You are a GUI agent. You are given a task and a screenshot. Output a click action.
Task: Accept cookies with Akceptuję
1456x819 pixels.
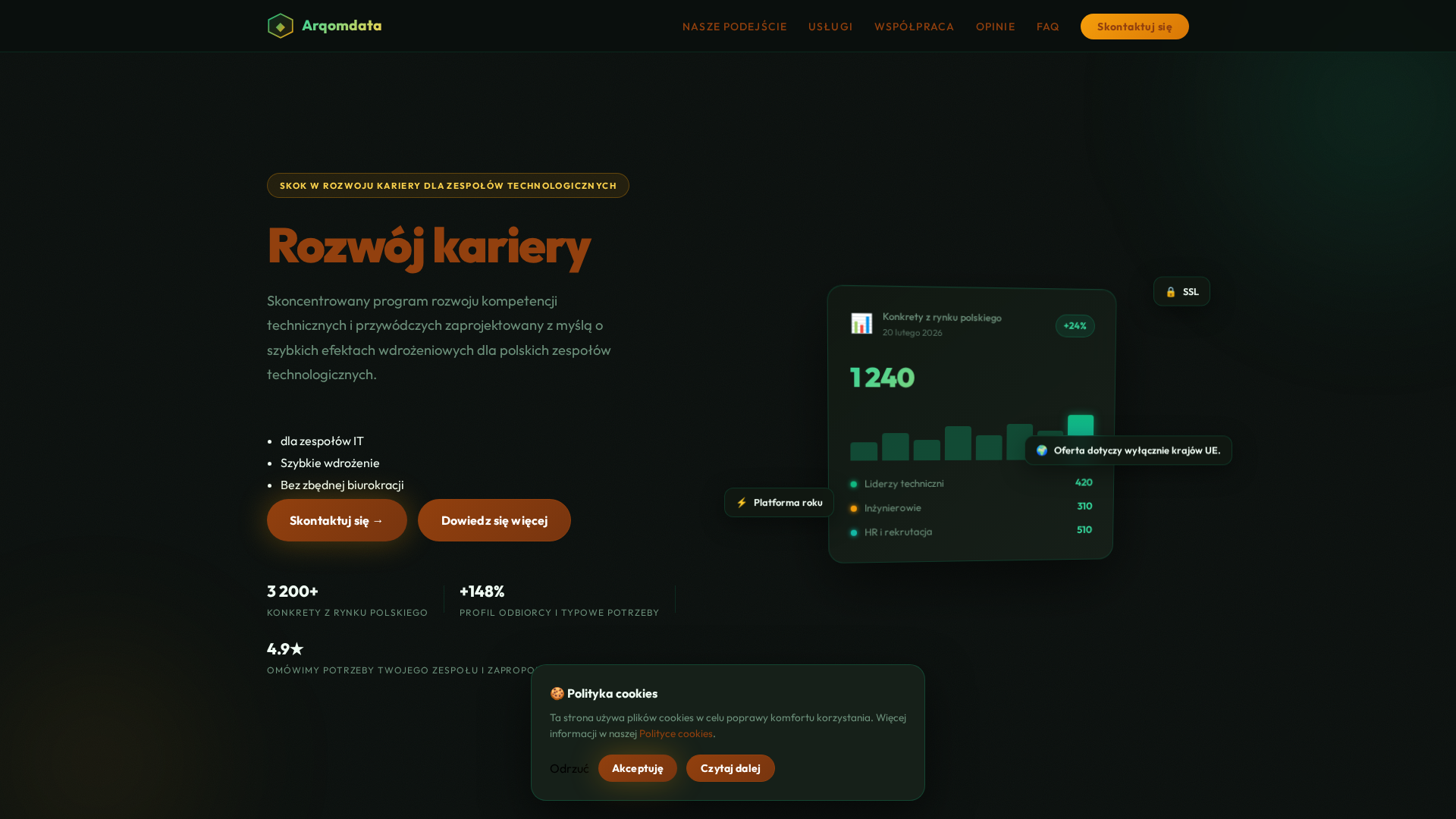[638, 768]
